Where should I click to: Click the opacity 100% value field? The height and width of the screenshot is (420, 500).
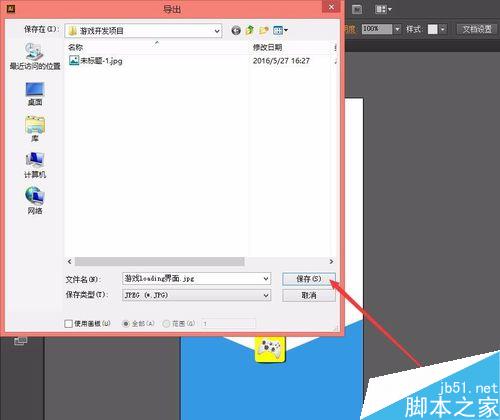[x=377, y=29]
